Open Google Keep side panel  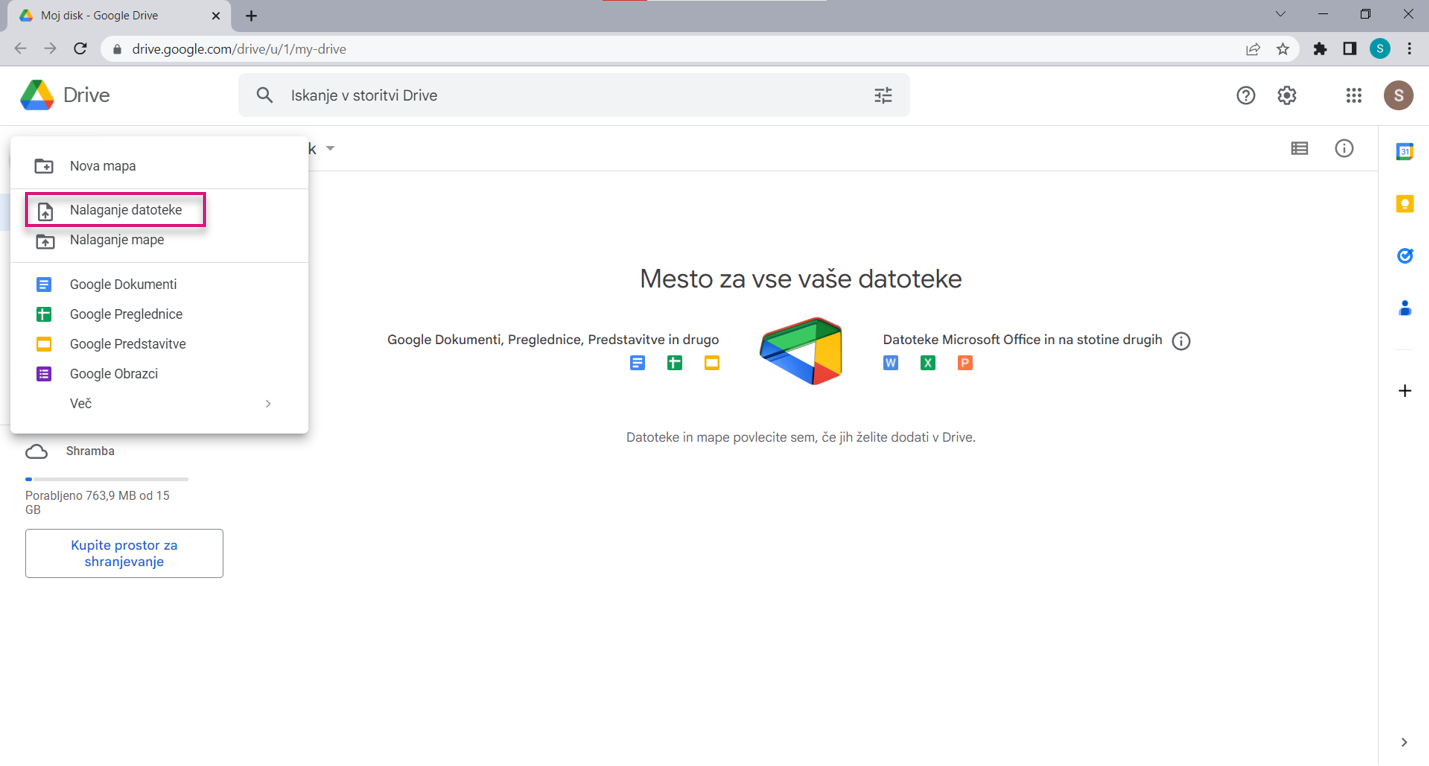pyautogui.click(x=1404, y=204)
